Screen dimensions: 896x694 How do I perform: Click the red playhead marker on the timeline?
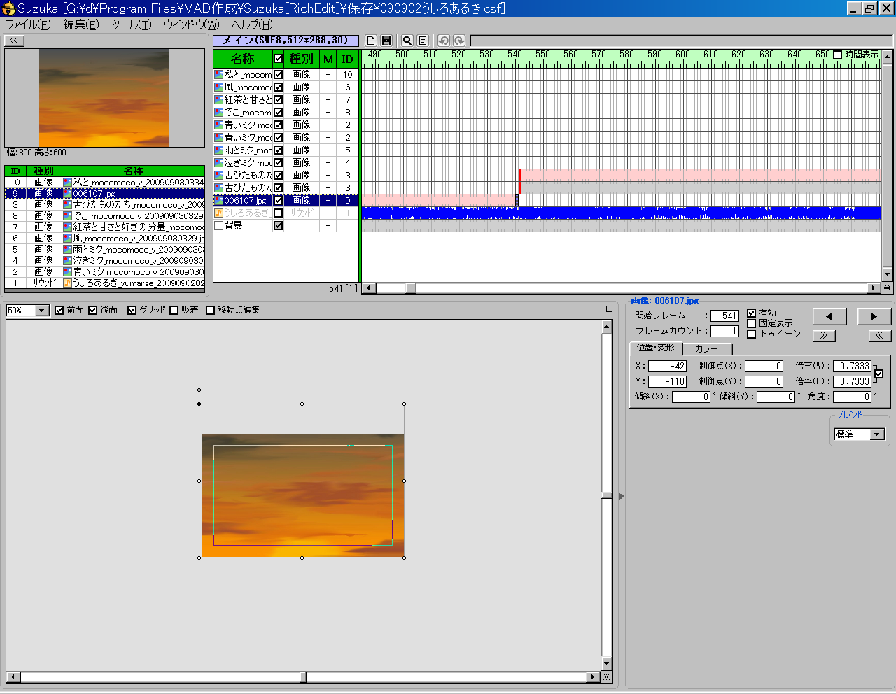point(519,181)
